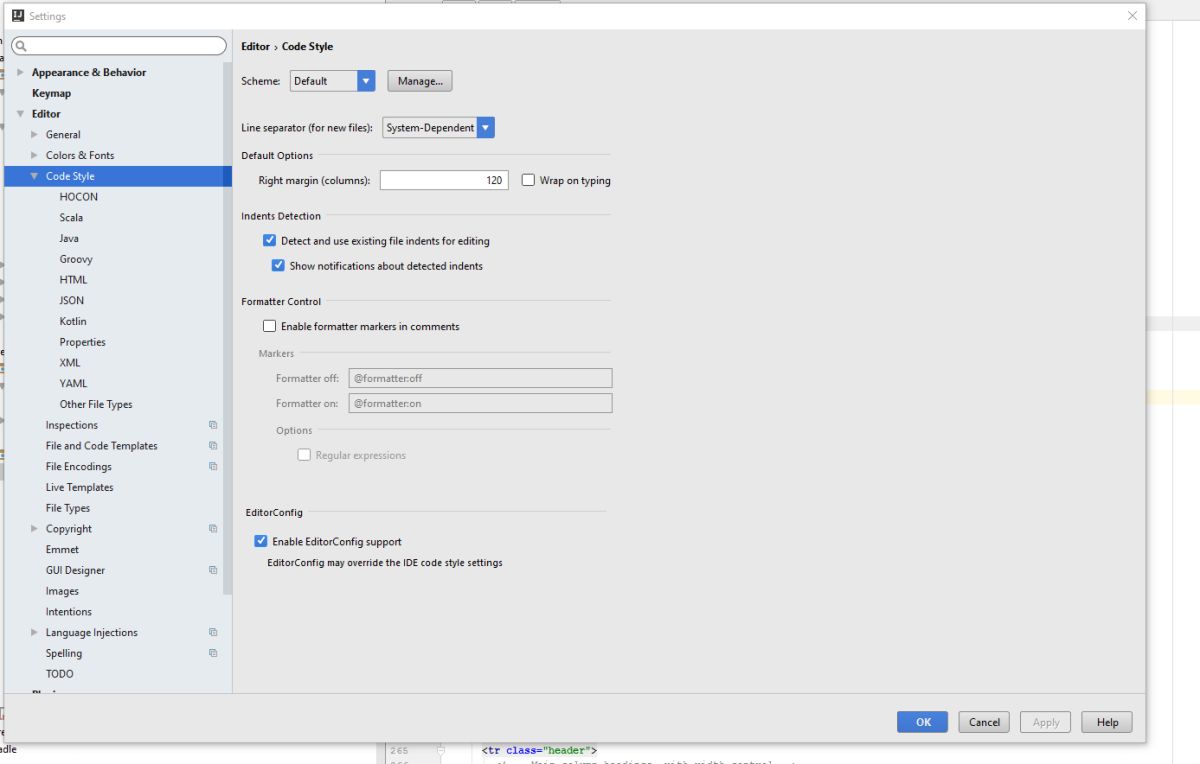Click project-level icon next to File and Code Templates
This screenshot has height=764, width=1200.
click(x=213, y=446)
